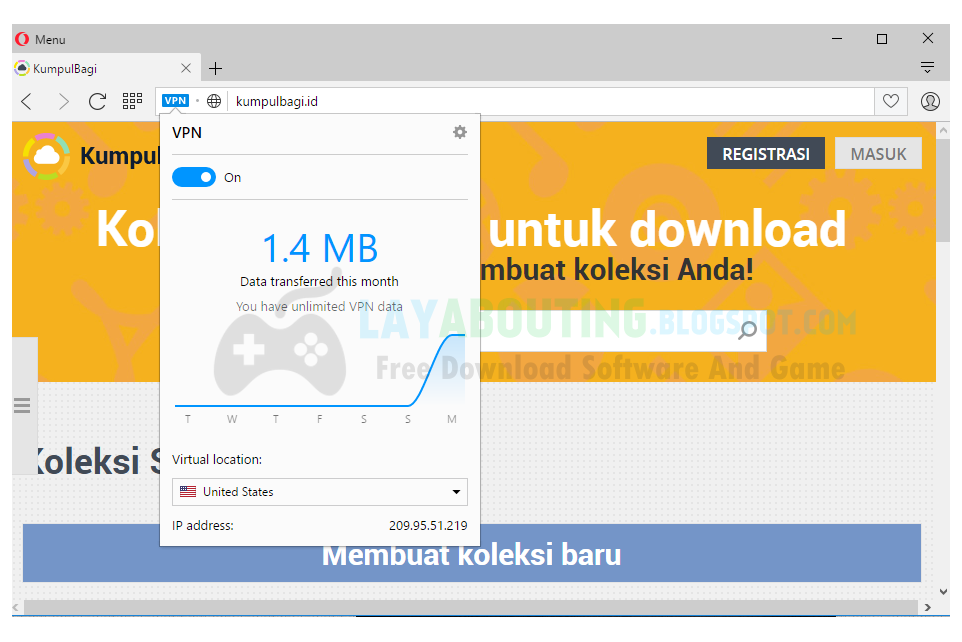
Task: Open the Opera Menu
Action: (40, 39)
